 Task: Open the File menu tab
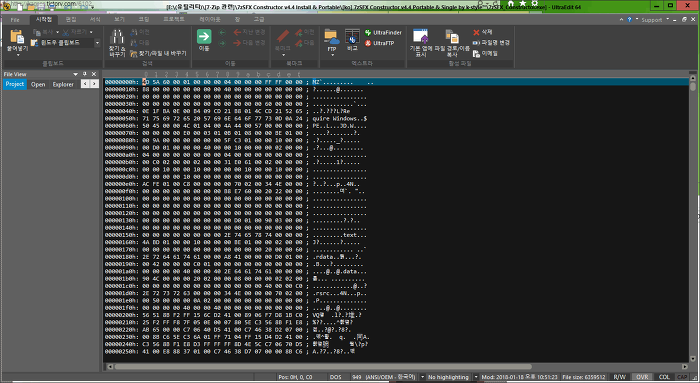point(15,20)
